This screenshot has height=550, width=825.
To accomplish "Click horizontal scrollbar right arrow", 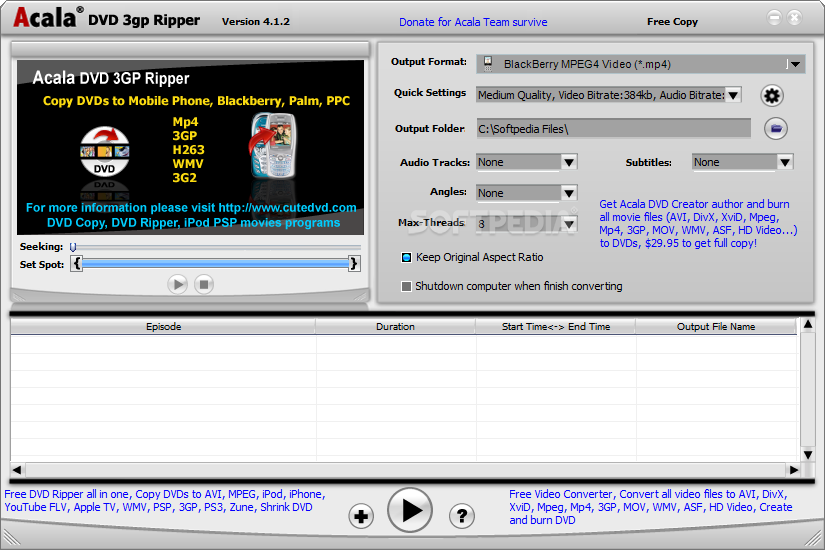I will coord(793,470).
